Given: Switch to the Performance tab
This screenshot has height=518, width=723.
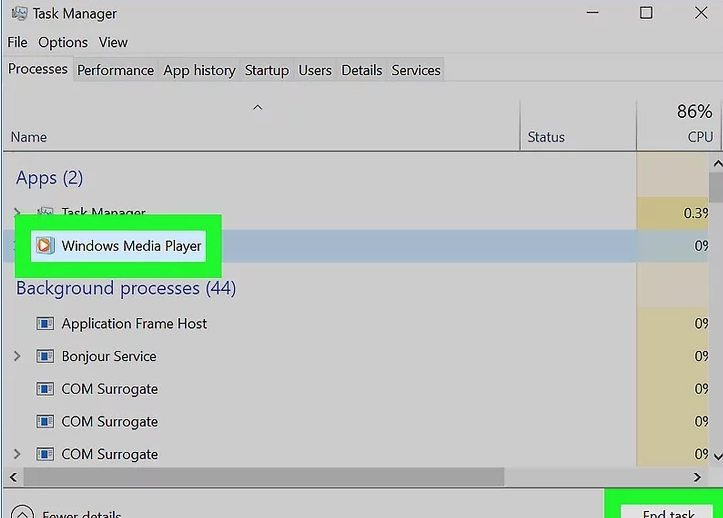Looking at the screenshot, I should coord(115,70).
